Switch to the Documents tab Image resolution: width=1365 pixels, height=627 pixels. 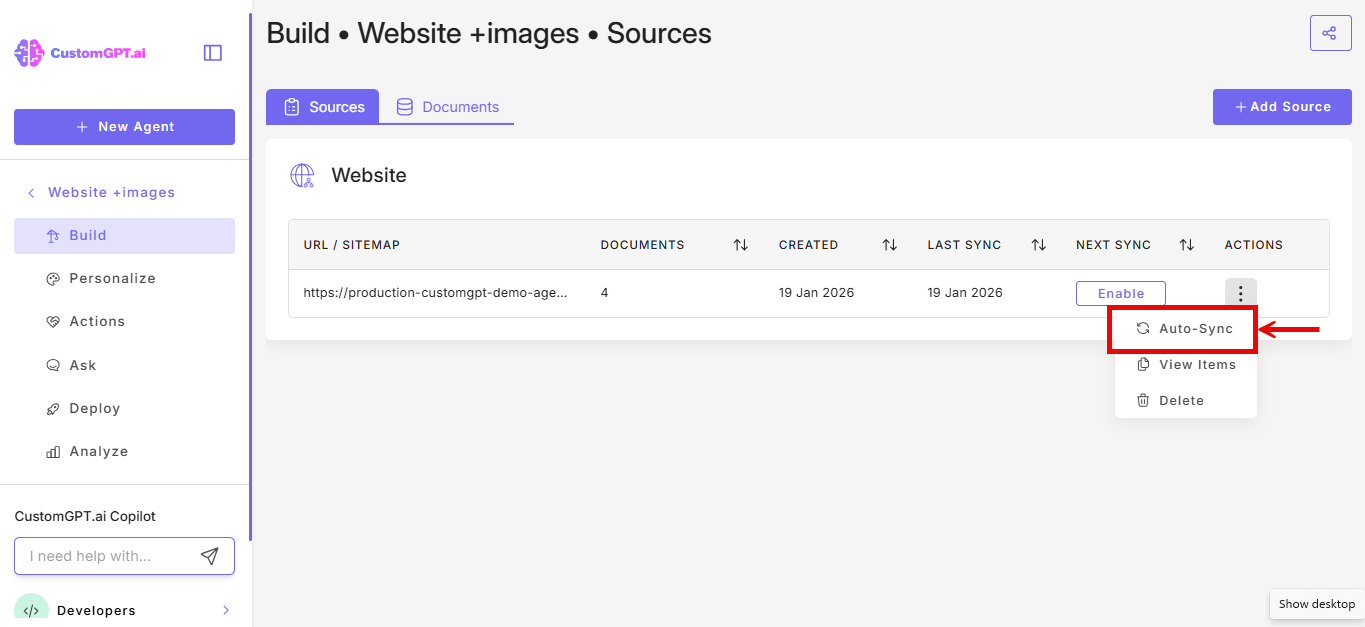(x=447, y=107)
